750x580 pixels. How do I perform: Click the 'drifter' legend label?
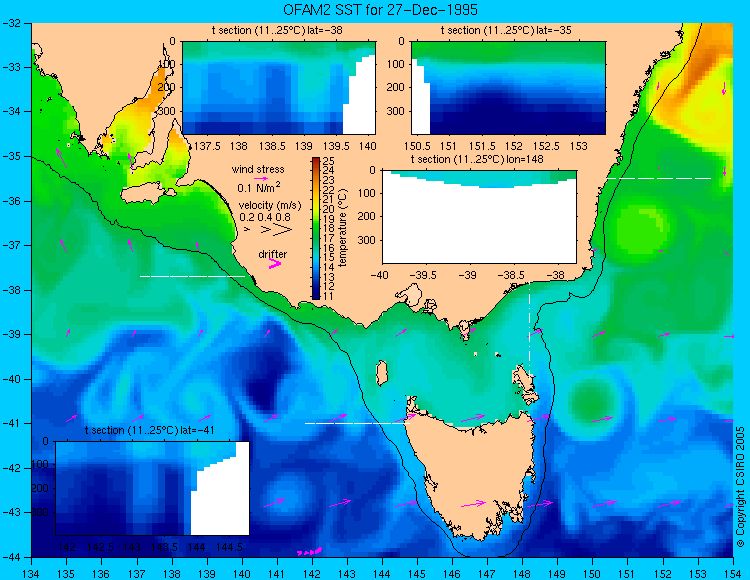273,254
